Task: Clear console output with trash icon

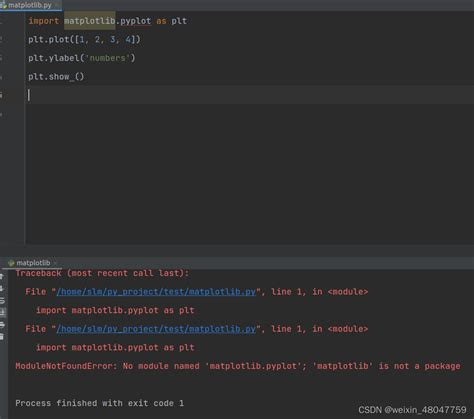Action: click(x=2, y=337)
